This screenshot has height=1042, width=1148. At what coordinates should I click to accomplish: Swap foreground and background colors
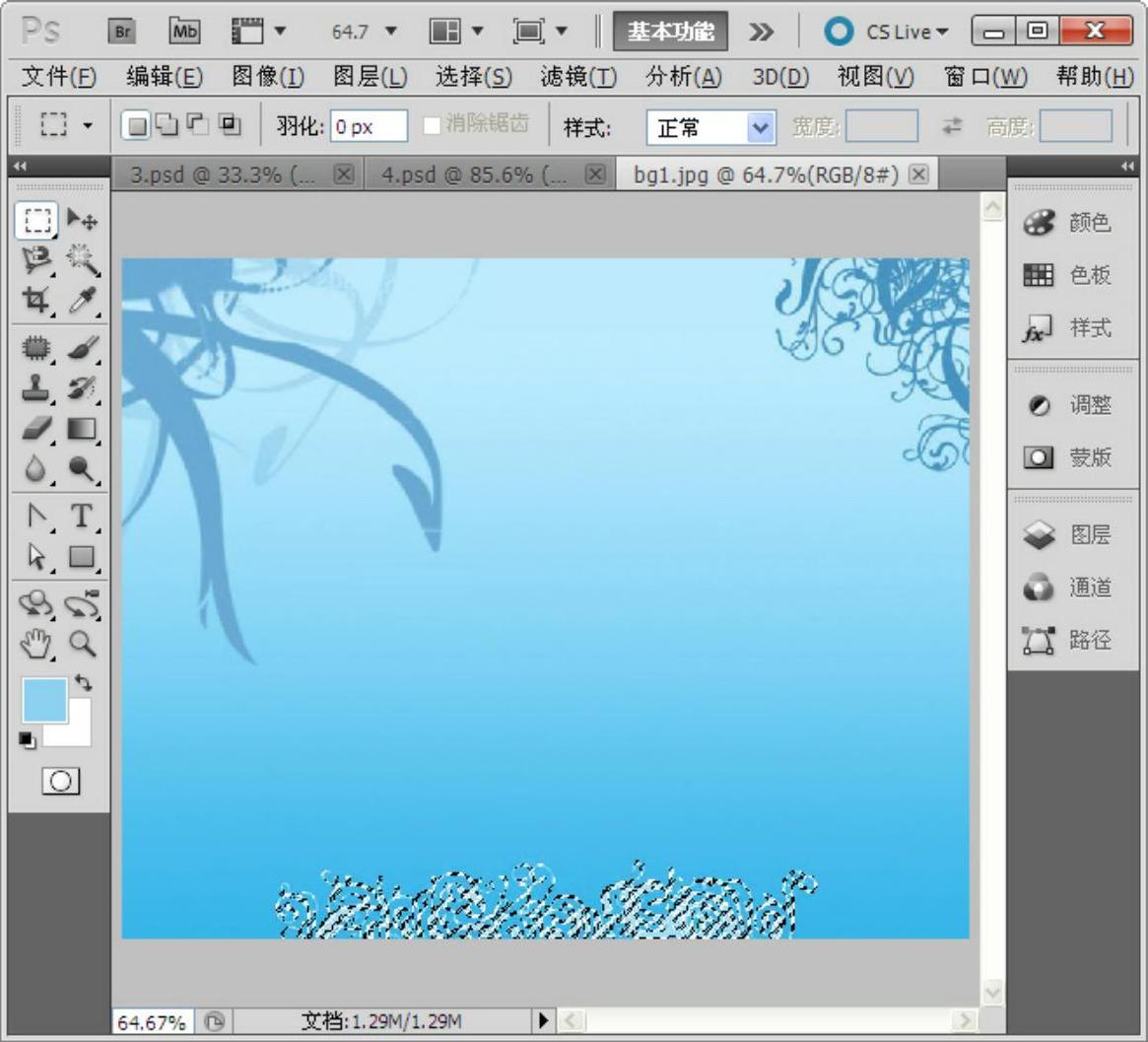coord(84,682)
